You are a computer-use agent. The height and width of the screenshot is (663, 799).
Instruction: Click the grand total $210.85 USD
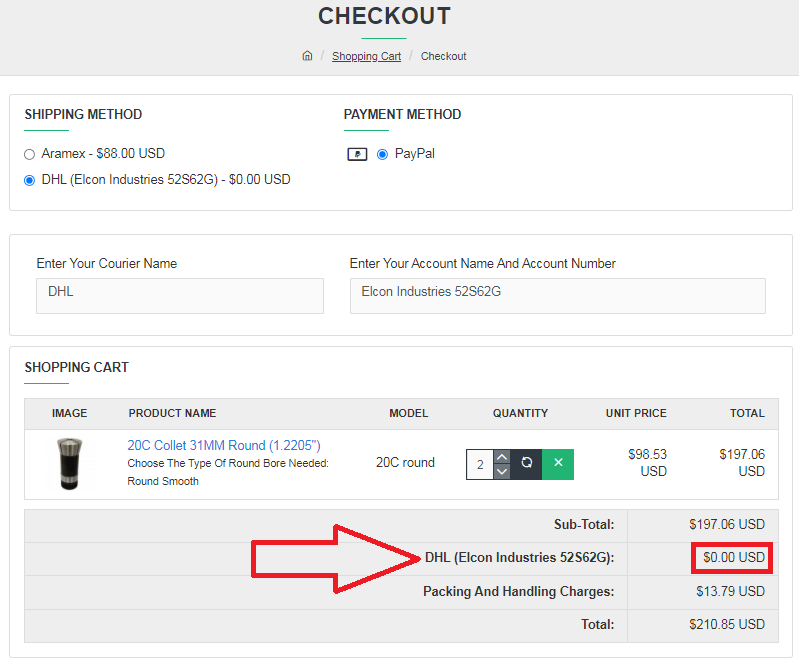[727, 624]
